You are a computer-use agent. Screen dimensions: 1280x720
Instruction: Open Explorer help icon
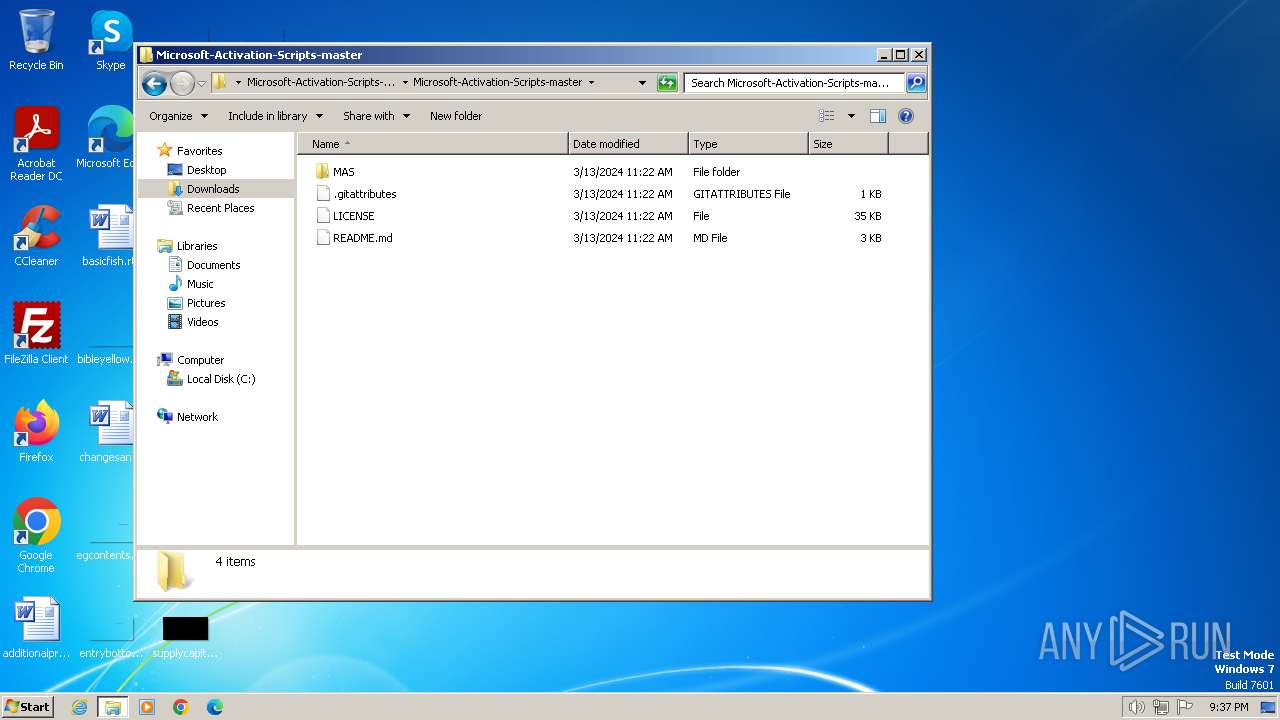[x=906, y=116]
